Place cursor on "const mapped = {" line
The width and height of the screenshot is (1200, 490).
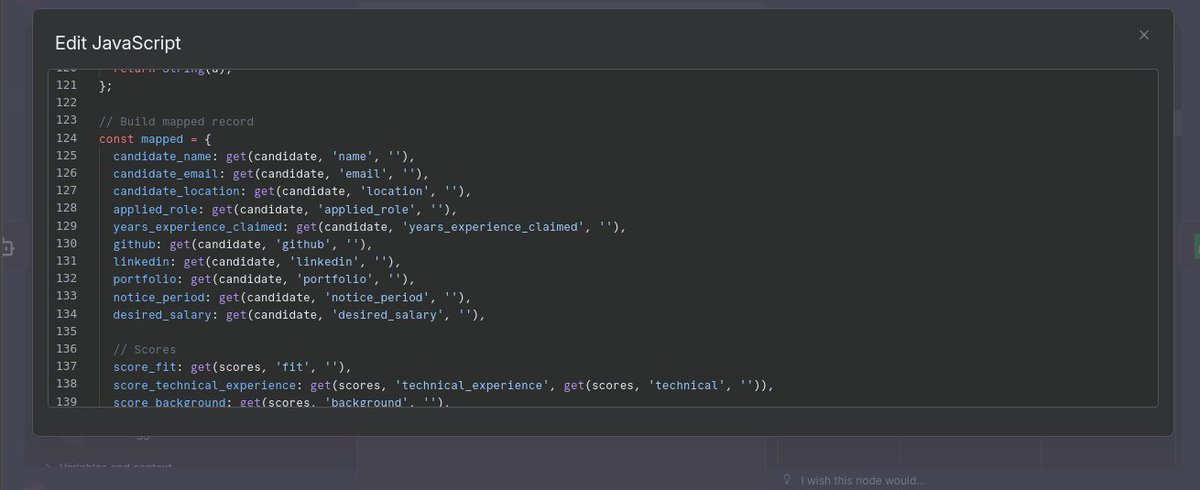pyautogui.click(x=155, y=139)
